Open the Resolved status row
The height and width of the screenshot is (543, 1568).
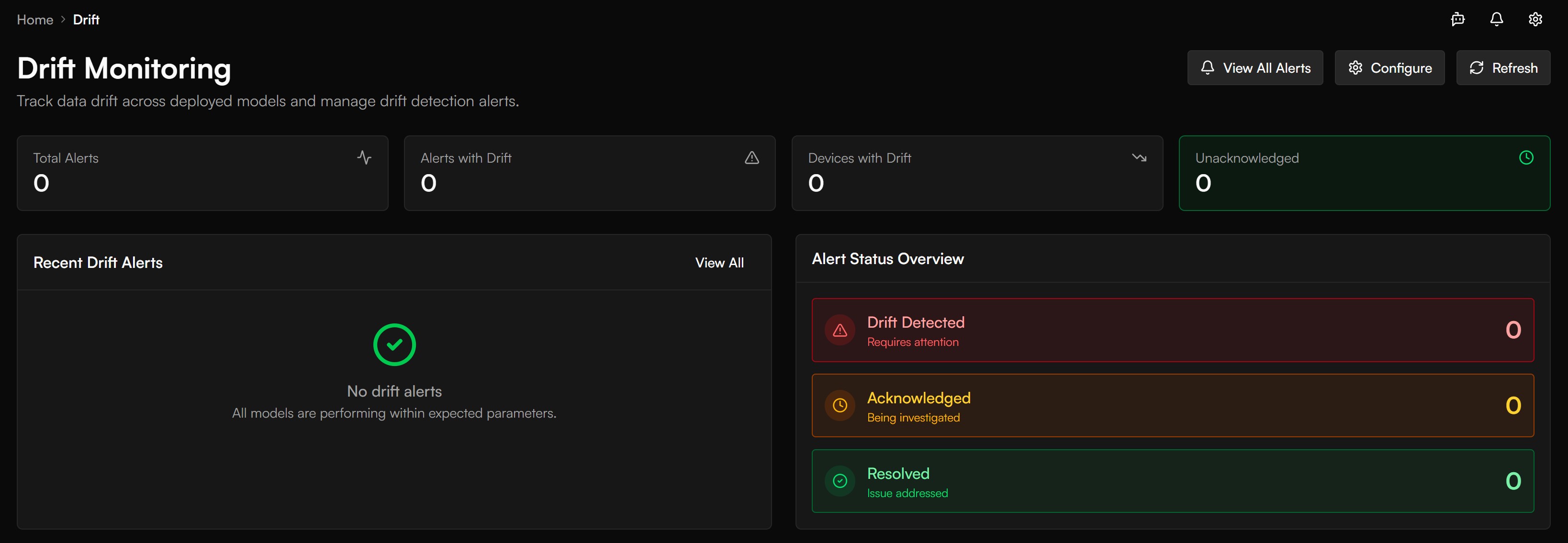point(1173,481)
